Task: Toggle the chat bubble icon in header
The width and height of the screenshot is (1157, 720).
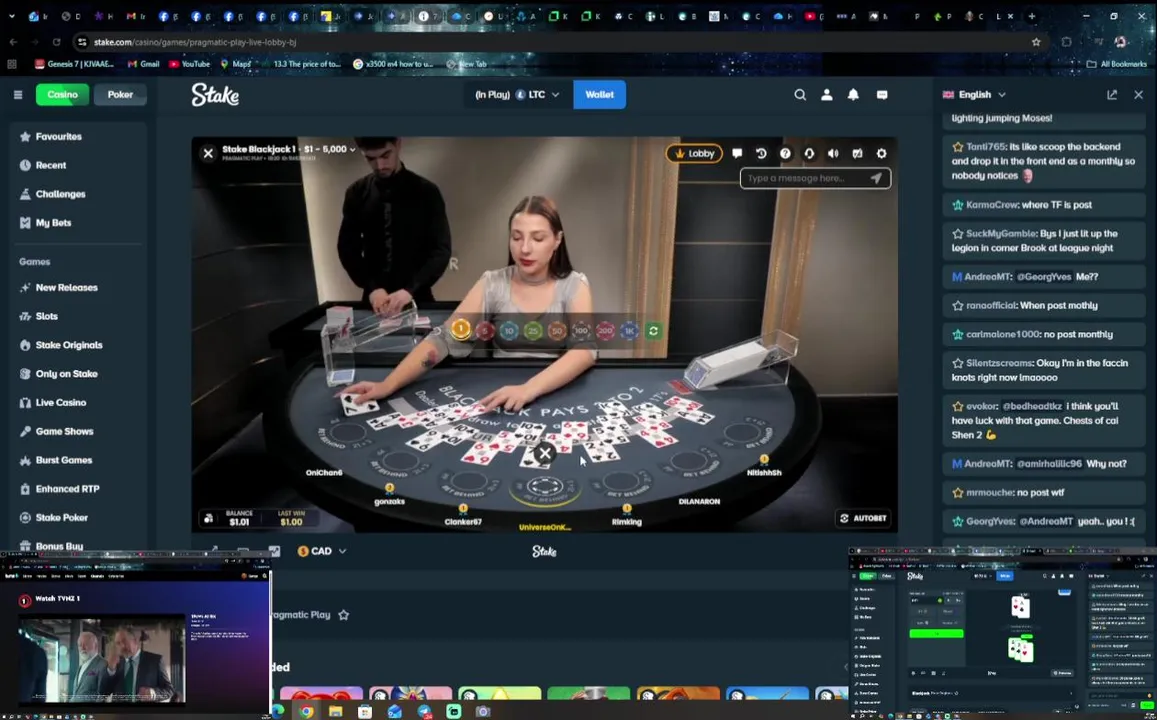Action: tap(882, 94)
